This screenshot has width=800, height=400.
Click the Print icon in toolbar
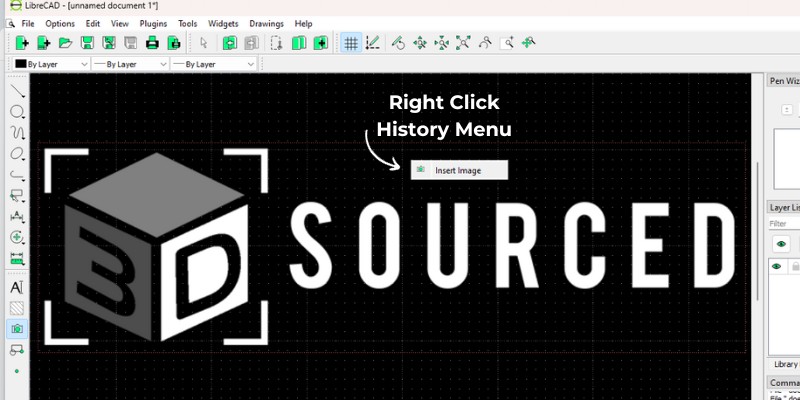152,43
